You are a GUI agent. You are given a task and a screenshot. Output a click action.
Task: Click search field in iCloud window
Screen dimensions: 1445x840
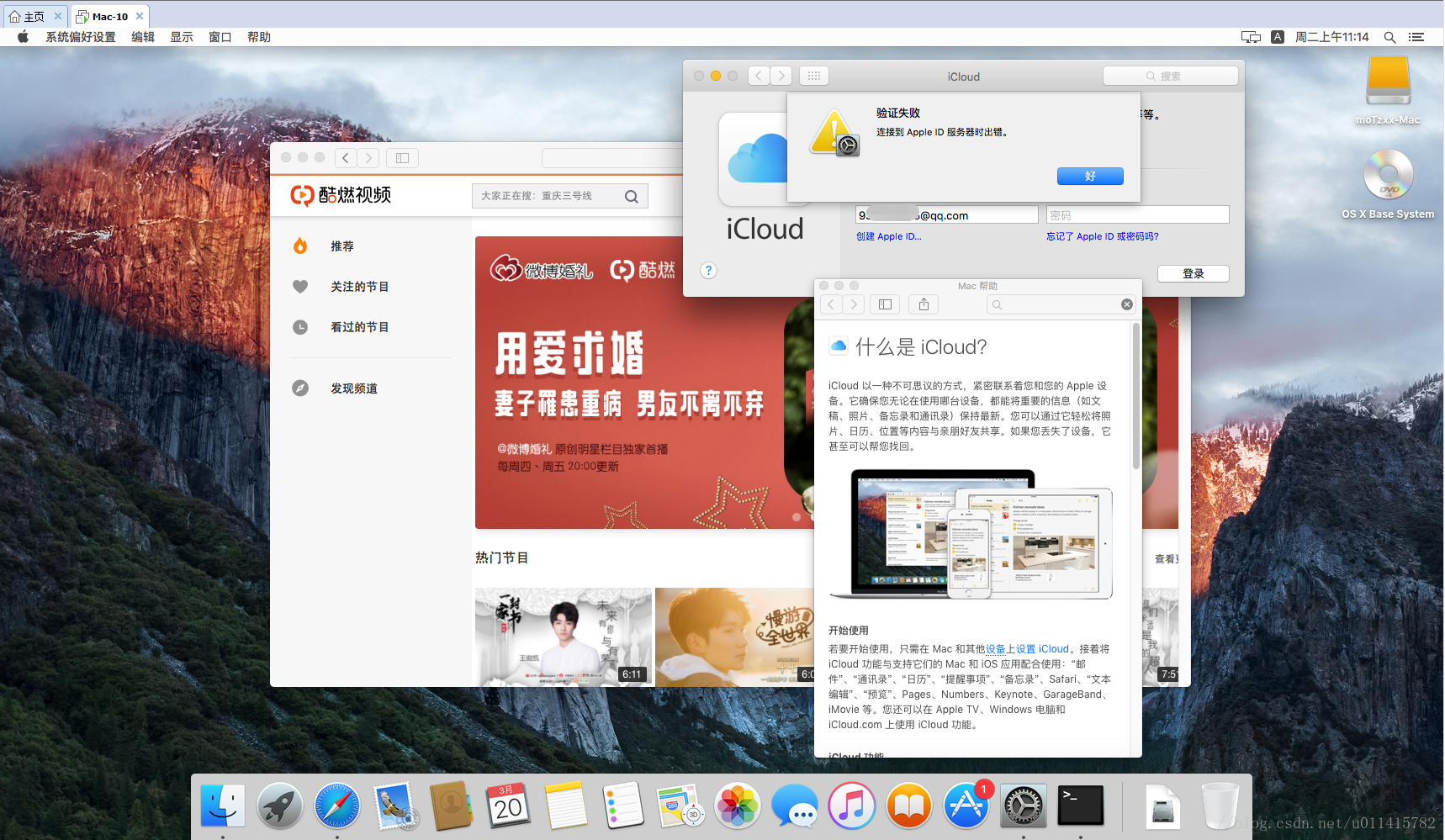coord(1171,76)
